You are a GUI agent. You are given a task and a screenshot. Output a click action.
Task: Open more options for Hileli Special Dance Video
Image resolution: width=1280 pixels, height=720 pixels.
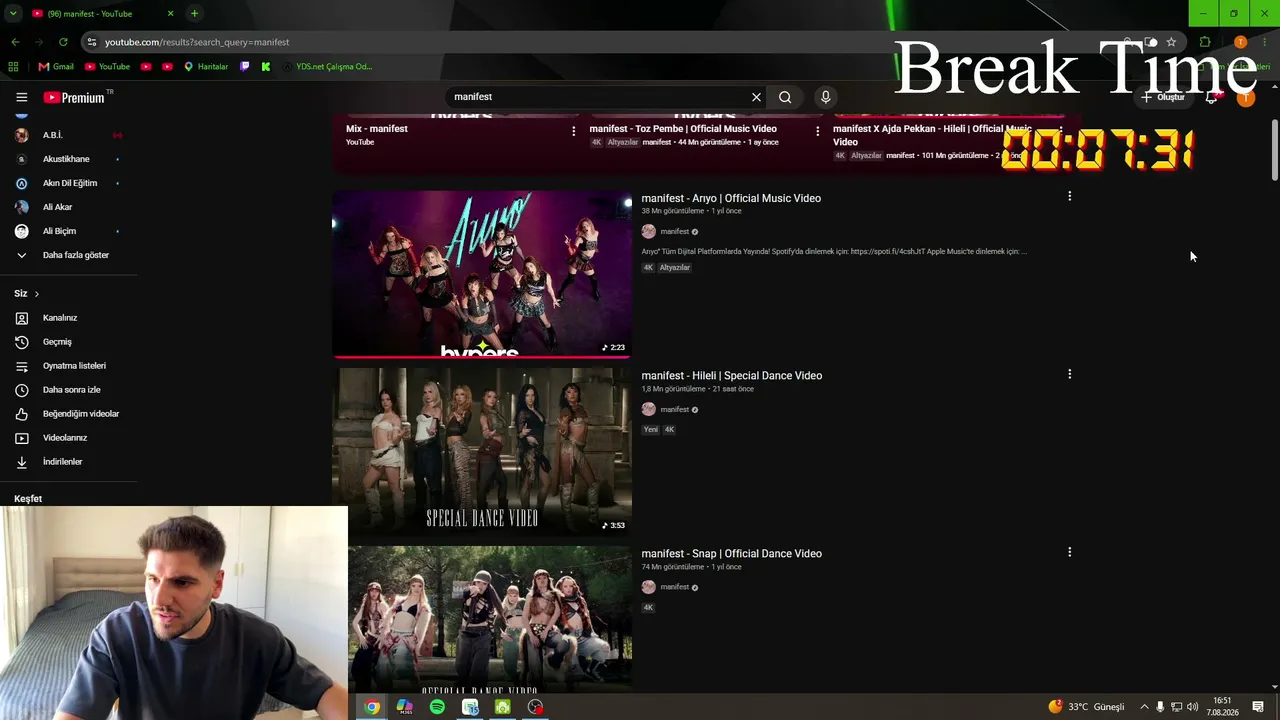1069,374
